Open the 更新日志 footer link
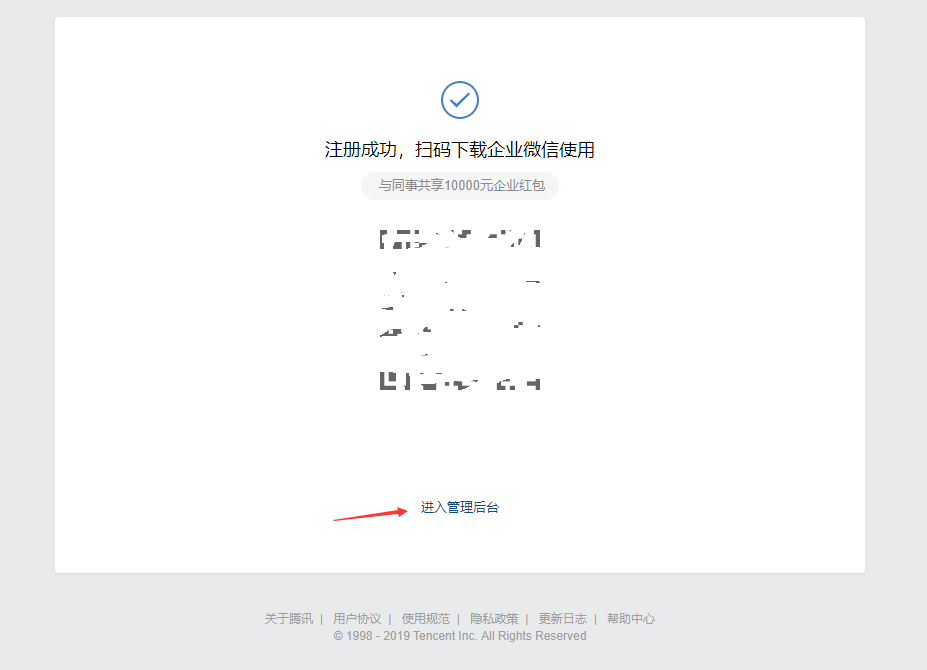This screenshot has height=670, width=927. pyautogui.click(x=562, y=619)
